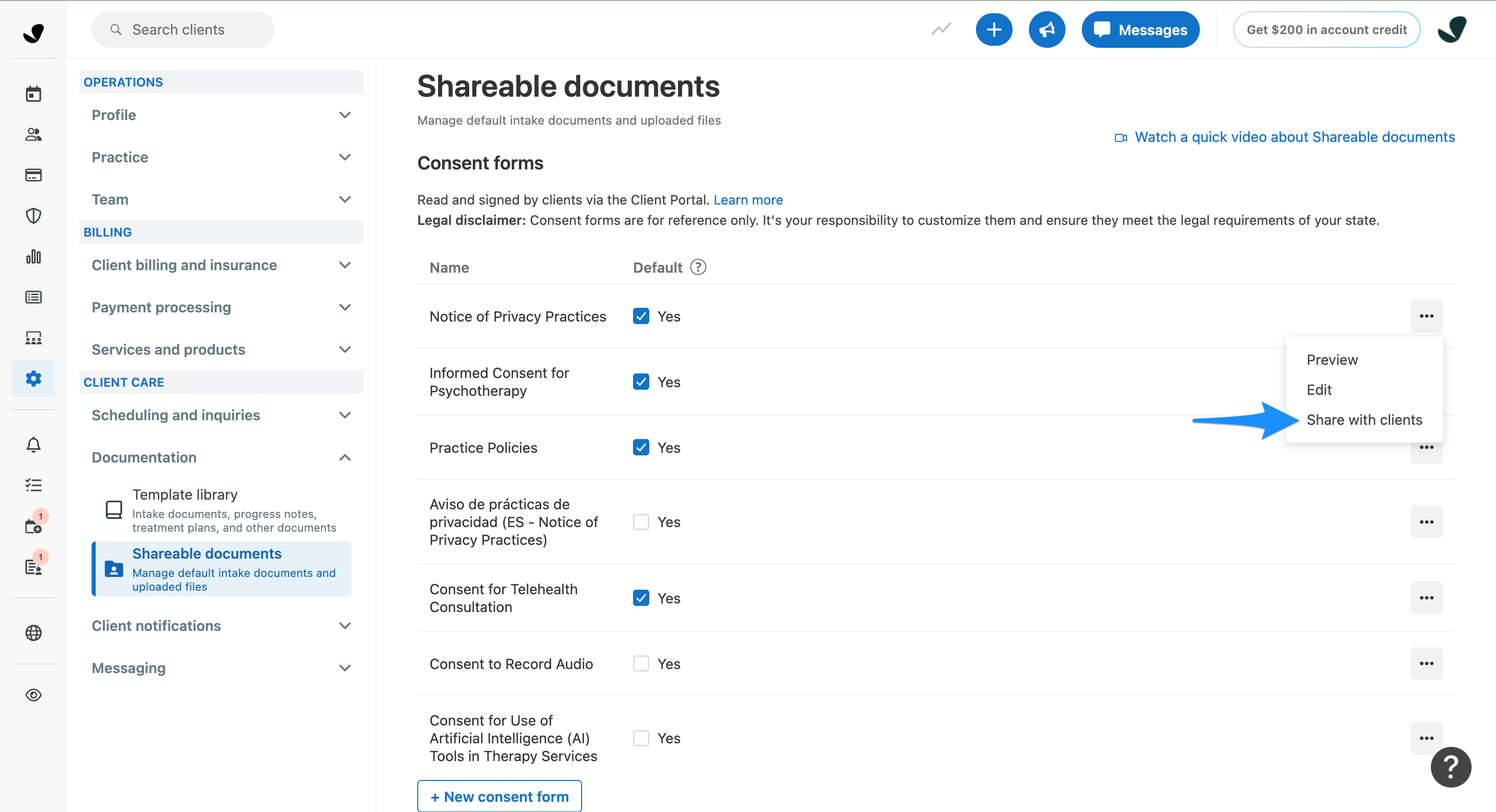Choose Share with clients from menu
The width and height of the screenshot is (1496, 812).
(x=1364, y=419)
